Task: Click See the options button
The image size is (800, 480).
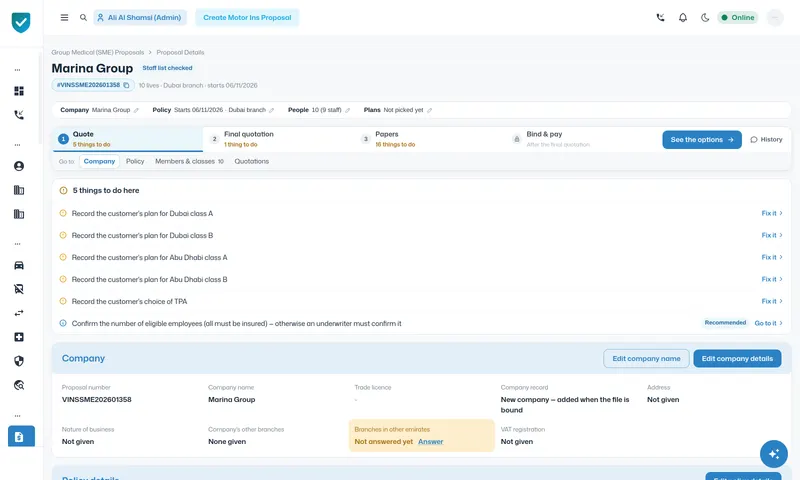Action: [x=702, y=140]
